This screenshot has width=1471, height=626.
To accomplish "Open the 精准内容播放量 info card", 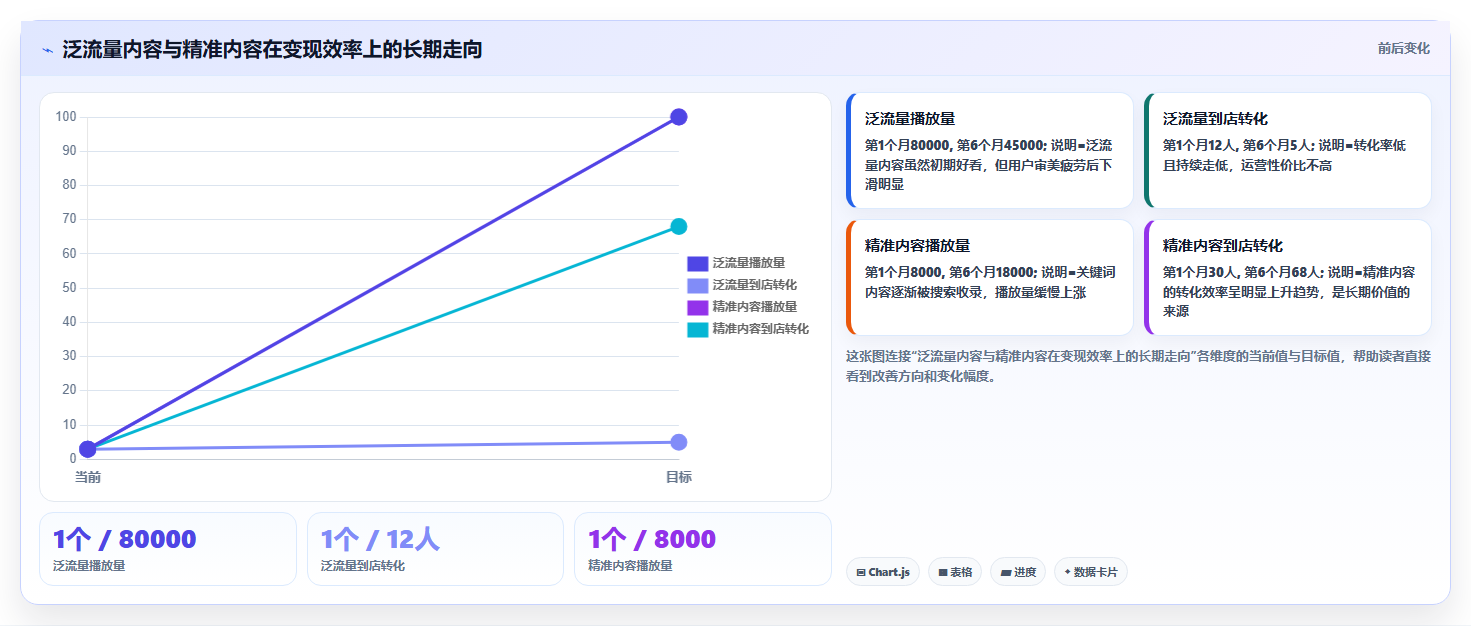I will pyautogui.click(x=989, y=278).
